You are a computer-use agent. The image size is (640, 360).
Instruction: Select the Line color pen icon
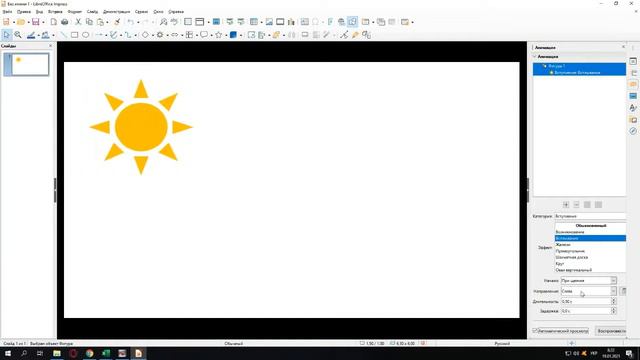[x=31, y=35]
